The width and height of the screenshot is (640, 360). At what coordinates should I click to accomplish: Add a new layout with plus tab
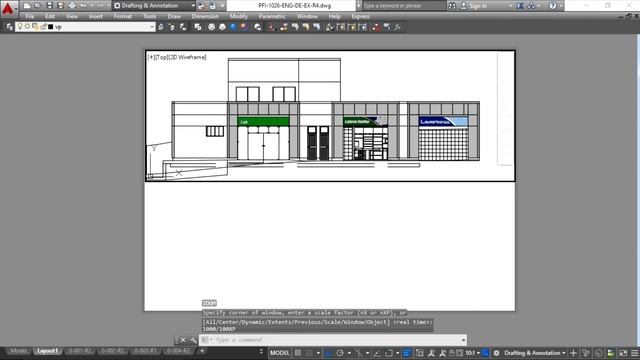tap(202, 351)
